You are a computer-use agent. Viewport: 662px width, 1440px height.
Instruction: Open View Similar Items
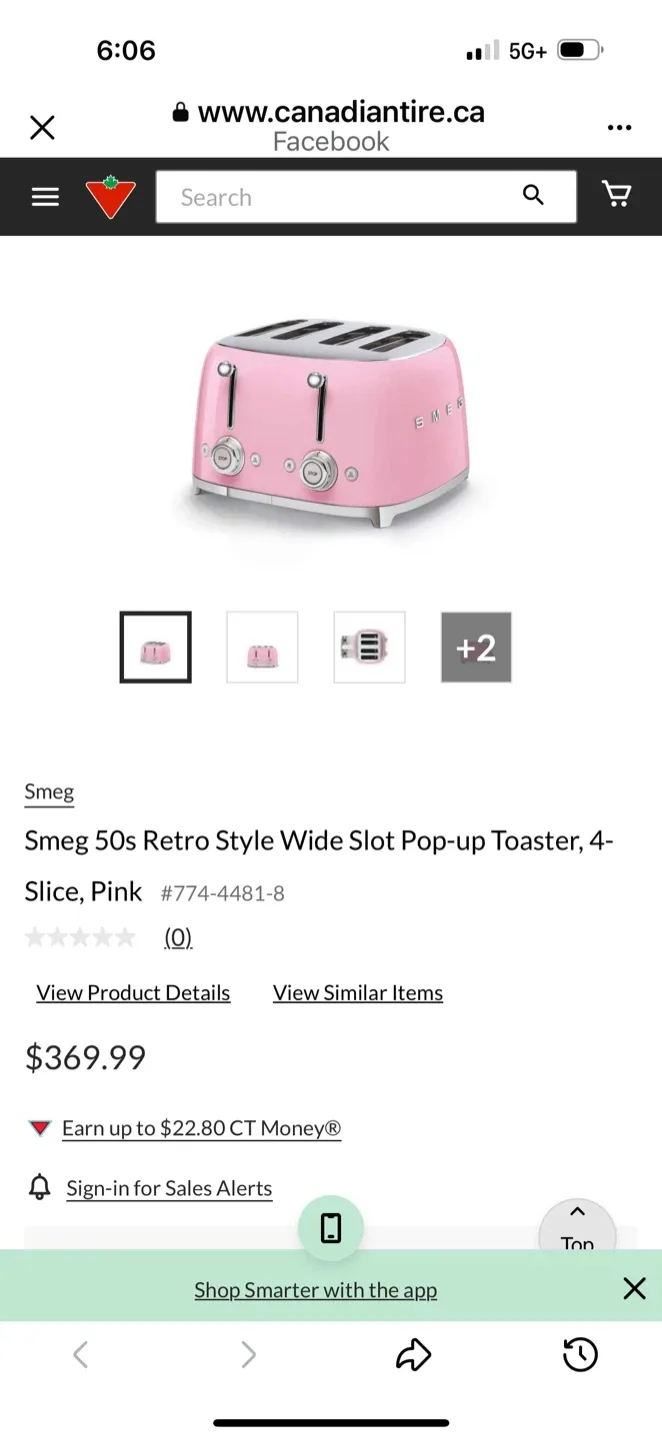point(357,992)
